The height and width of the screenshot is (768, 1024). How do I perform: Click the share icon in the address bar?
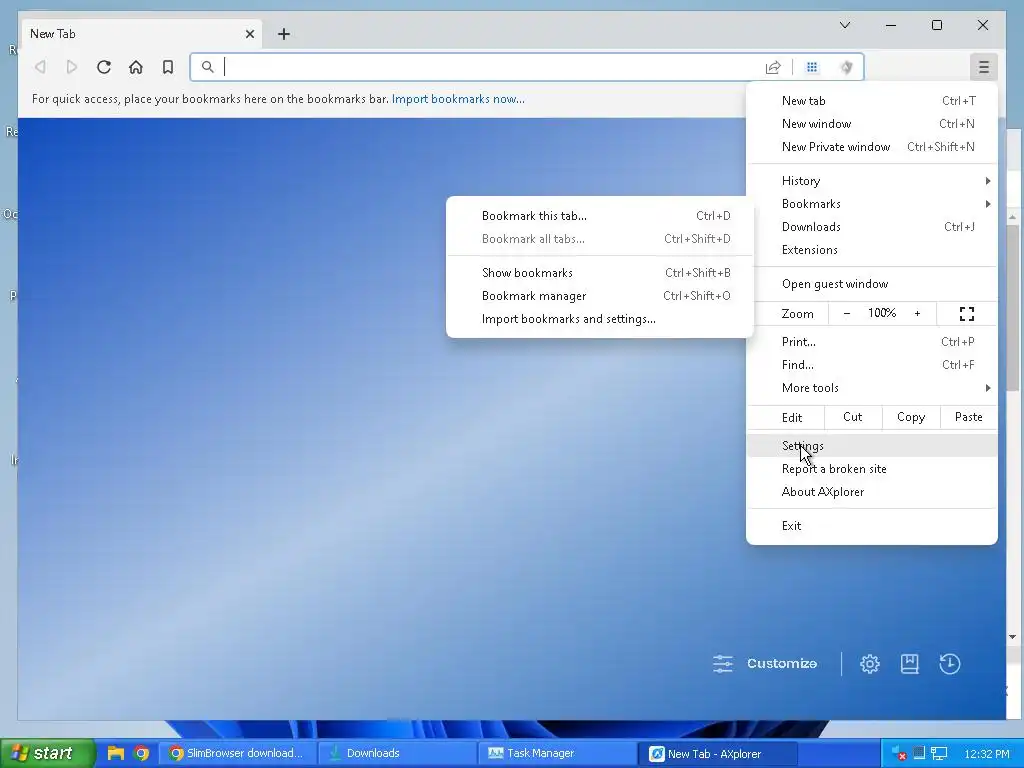773,67
